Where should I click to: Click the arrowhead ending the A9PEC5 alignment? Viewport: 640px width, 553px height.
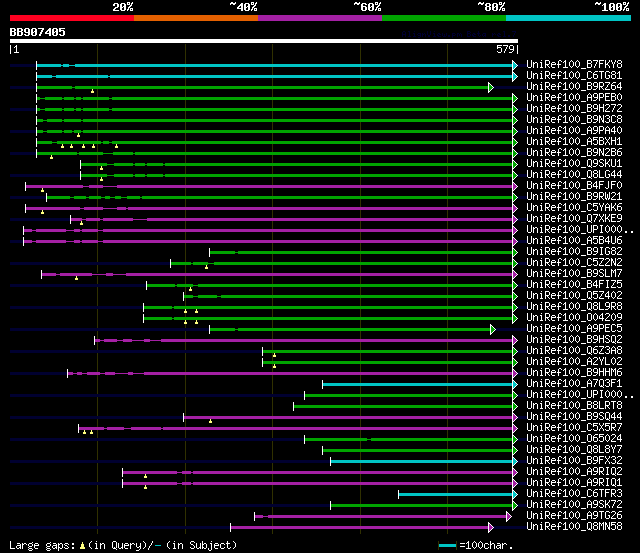(x=493, y=329)
